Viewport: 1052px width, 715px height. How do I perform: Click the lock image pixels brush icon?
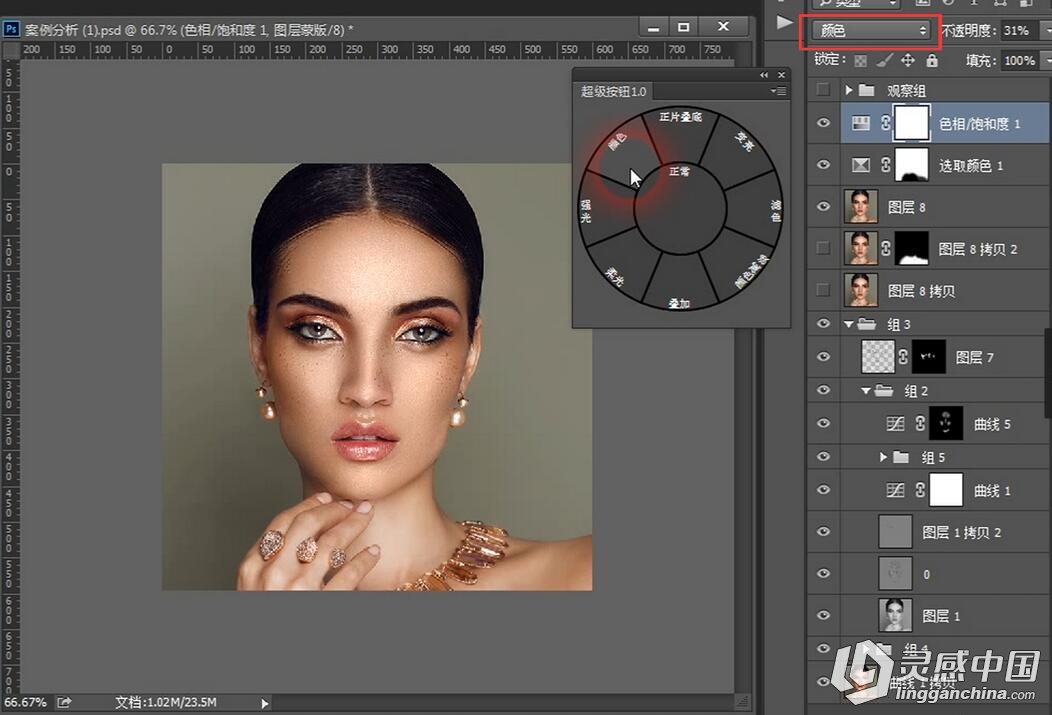point(884,61)
